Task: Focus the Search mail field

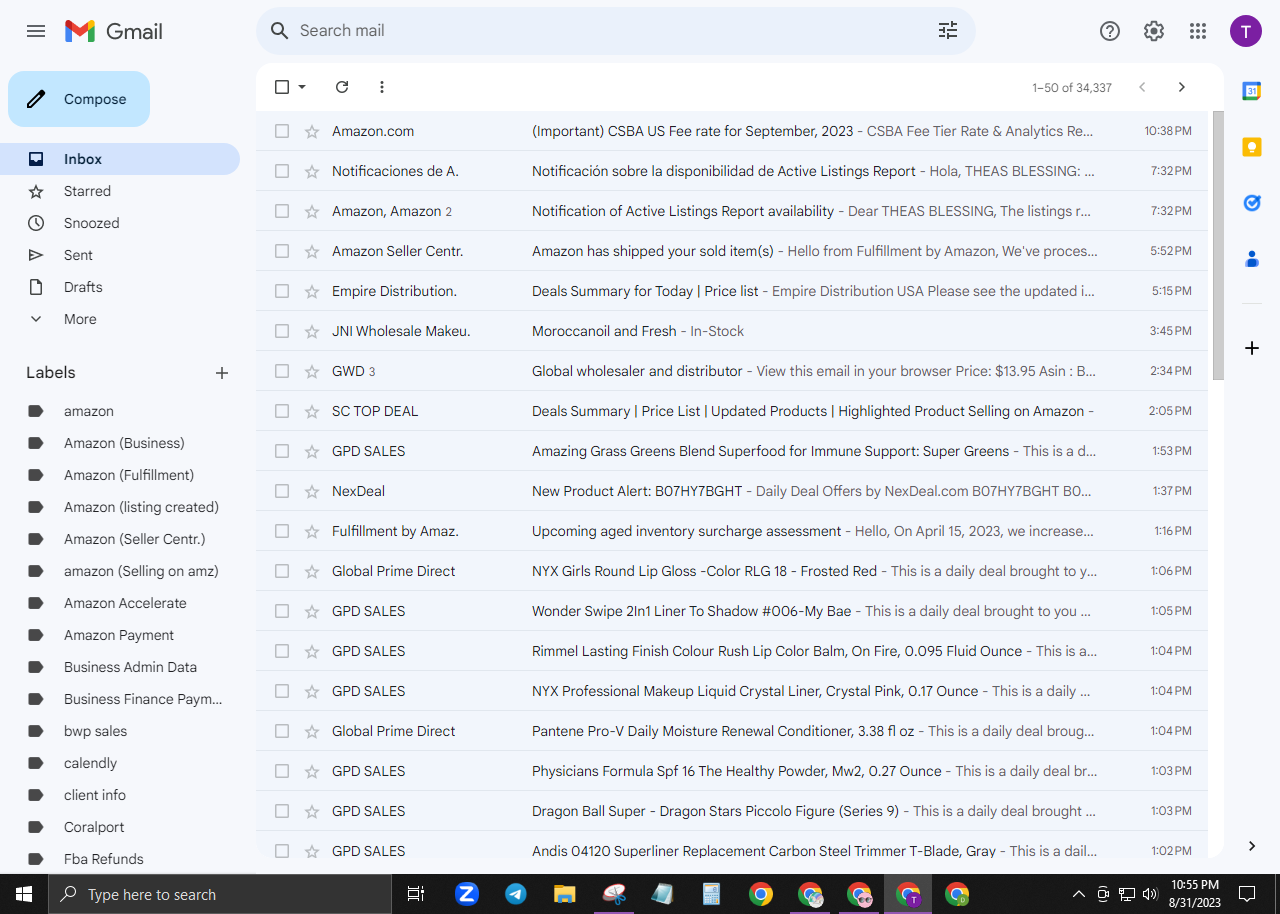Action: pos(615,31)
